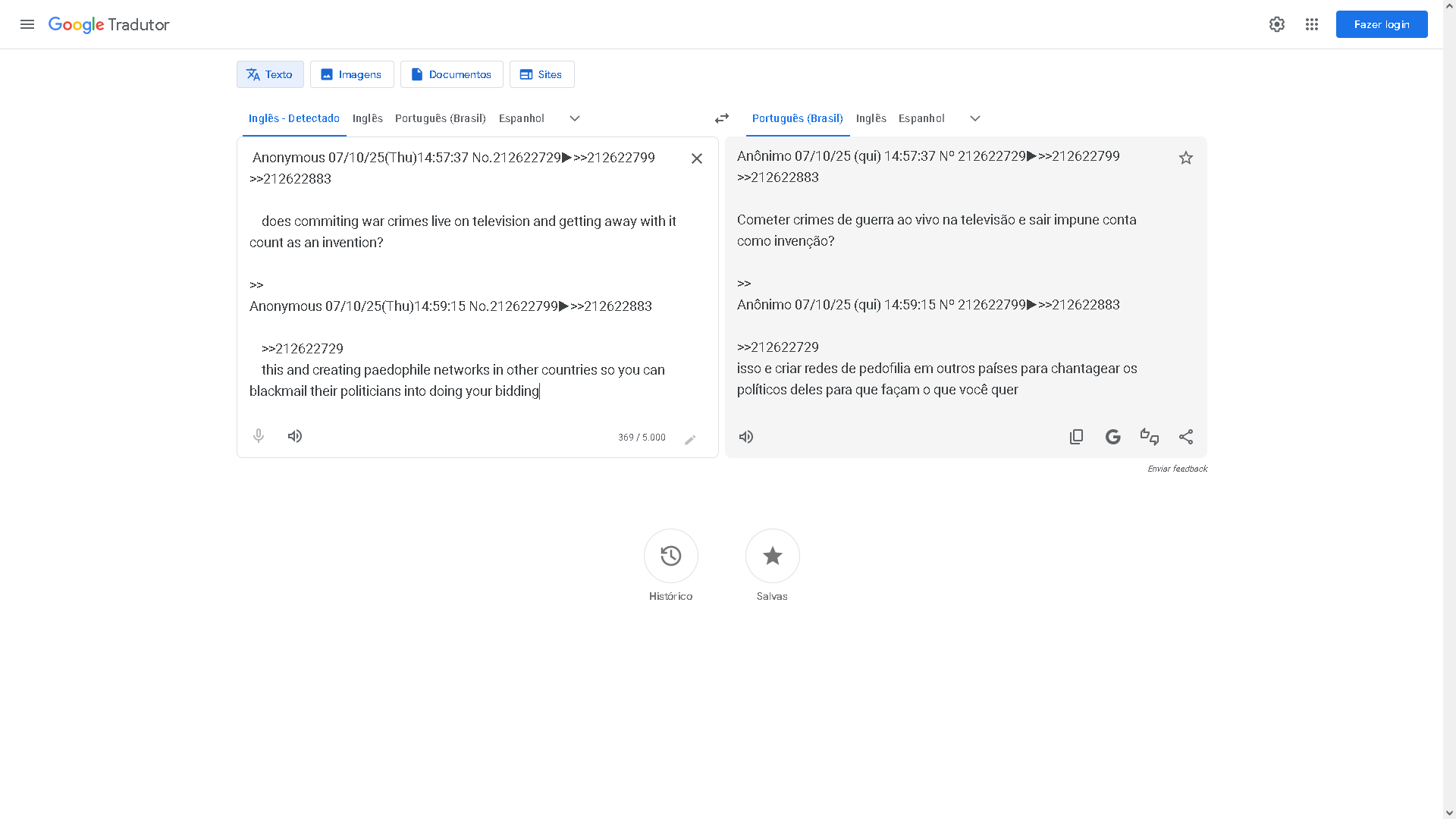Expand more target languages list
The height and width of the screenshot is (819, 1456).
975,118
